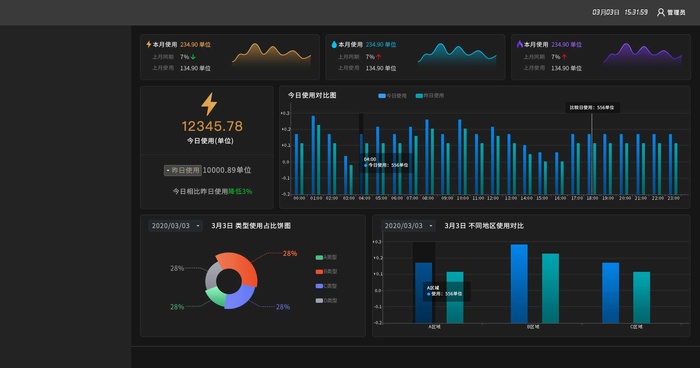Screen dimensions: 700x368
Task: Toggle the 昨日使用 legend series in chart
Action: pos(429,96)
